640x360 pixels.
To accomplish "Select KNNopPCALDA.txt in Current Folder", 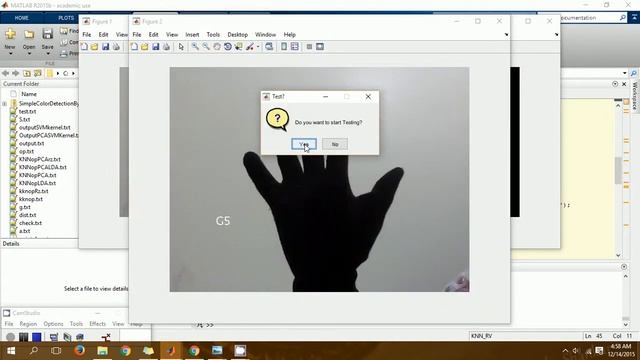I will coord(42,167).
